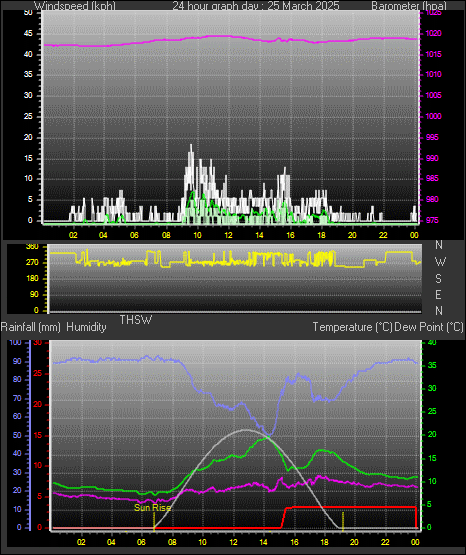The image size is (466, 555).
Task: Click the "Dew Point (°C)" label
Action: [429, 327]
